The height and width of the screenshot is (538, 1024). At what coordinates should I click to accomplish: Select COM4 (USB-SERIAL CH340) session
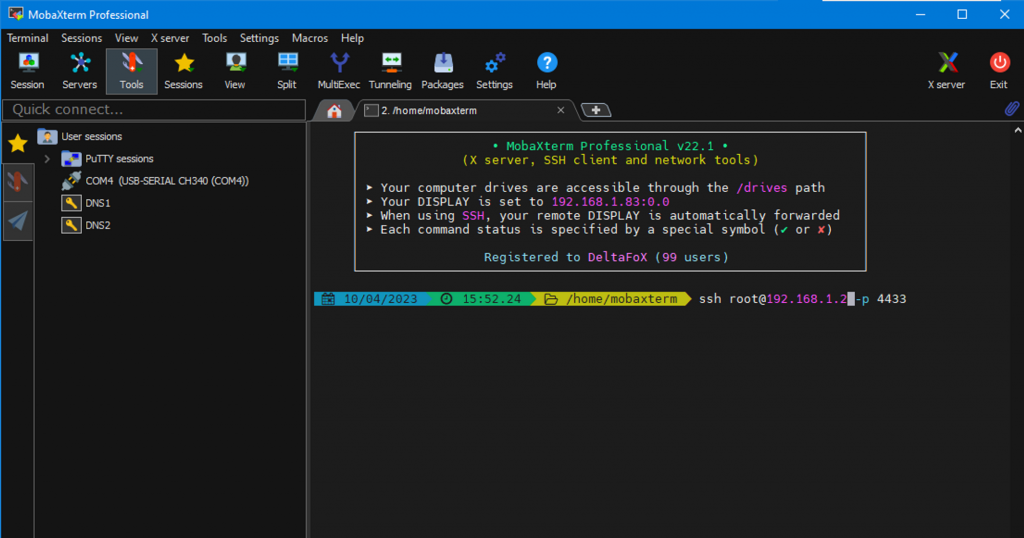click(167, 181)
